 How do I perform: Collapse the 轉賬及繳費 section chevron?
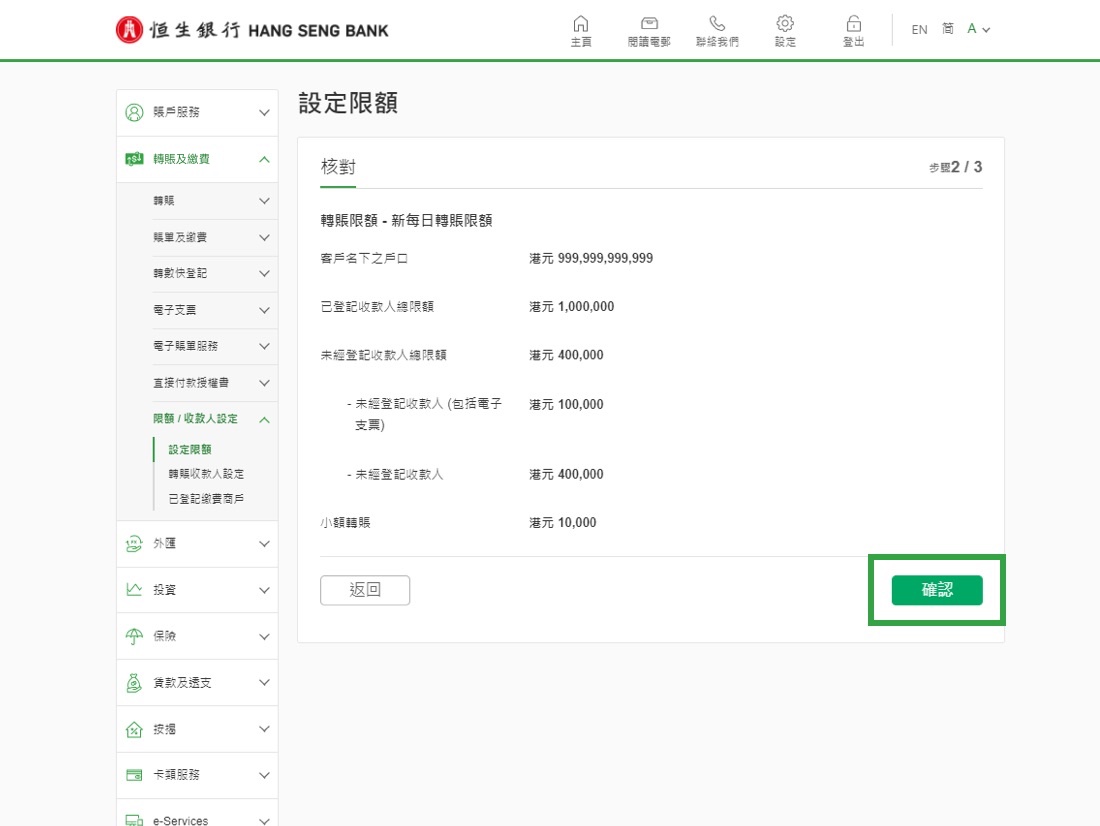coord(264,159)
